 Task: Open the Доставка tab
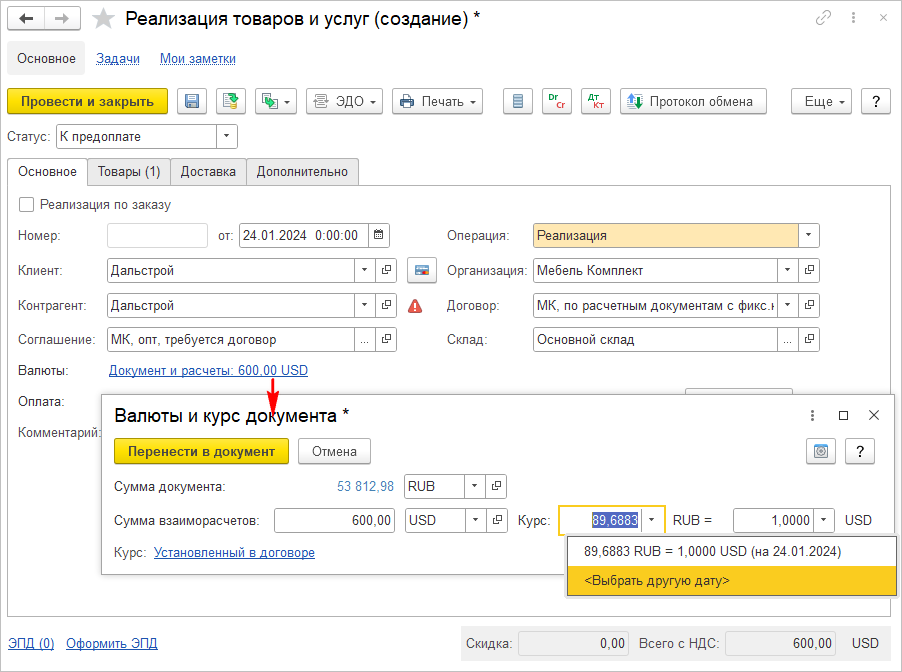pos(208,172)
